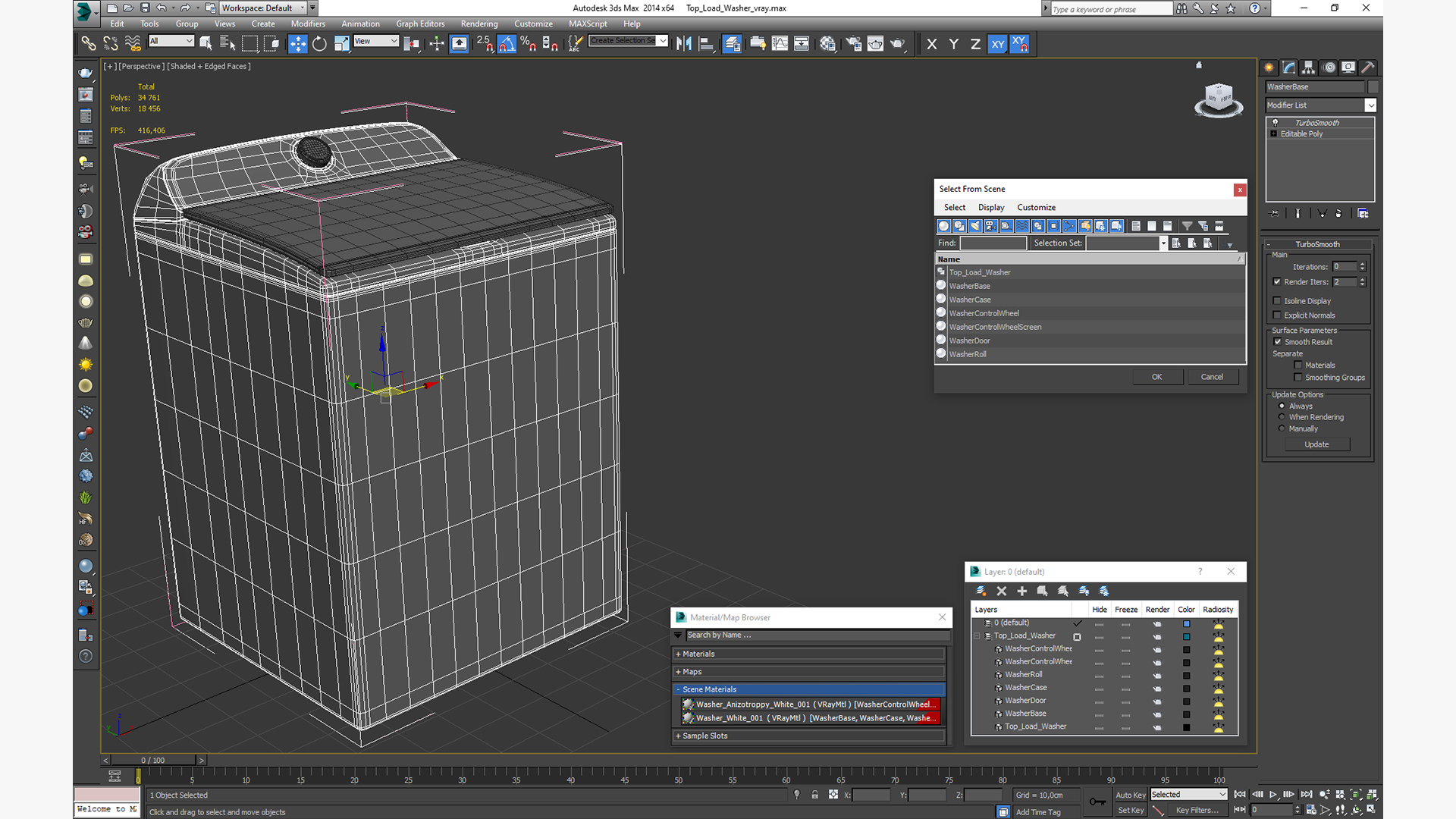This screenshot has width=1456, height=819.
Task: Open Customize menu in Select From Scene
Action: coord(1036,207)
